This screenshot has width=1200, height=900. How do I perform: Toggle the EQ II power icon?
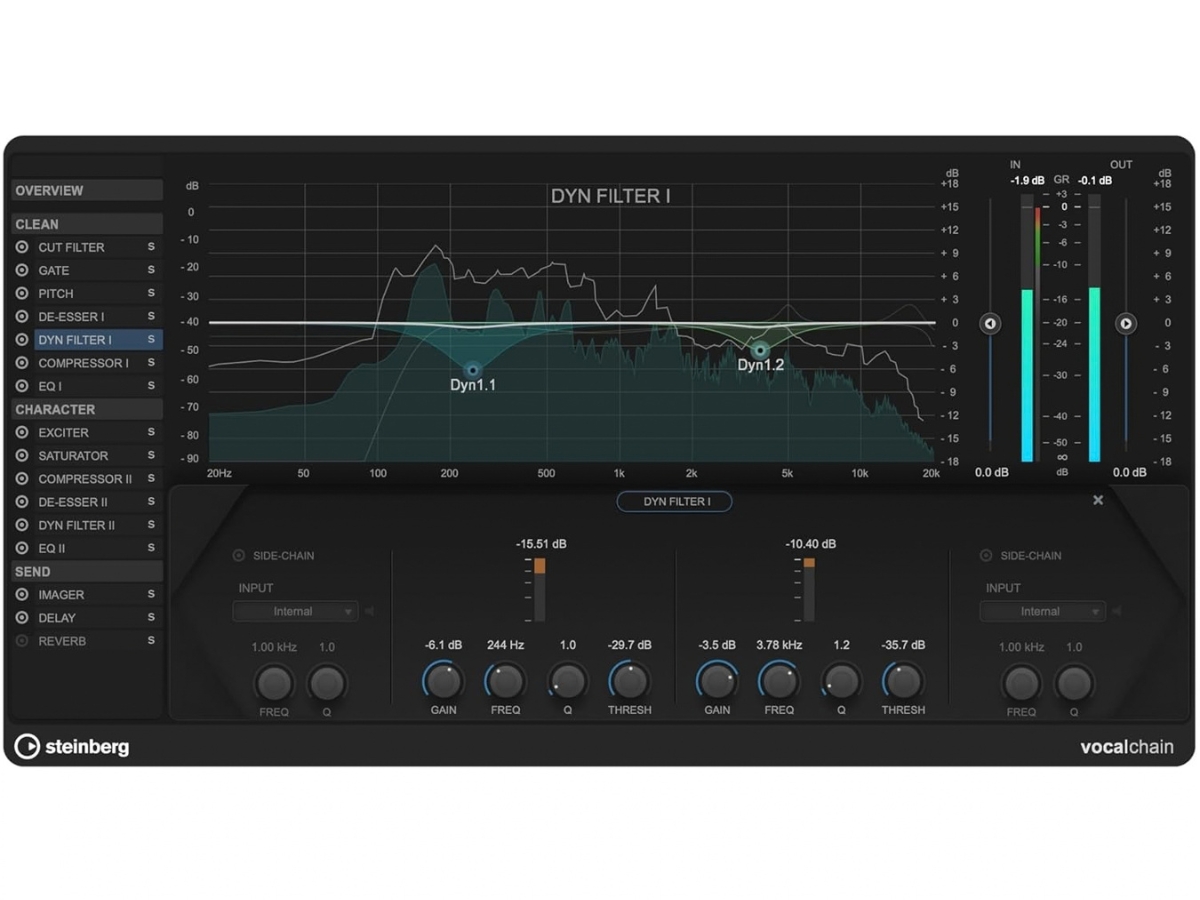tap(22, 548)
